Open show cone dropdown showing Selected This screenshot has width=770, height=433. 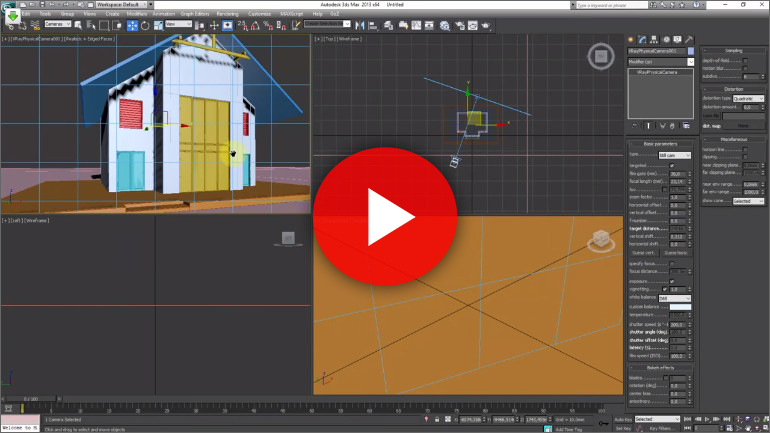click(748, 201)
